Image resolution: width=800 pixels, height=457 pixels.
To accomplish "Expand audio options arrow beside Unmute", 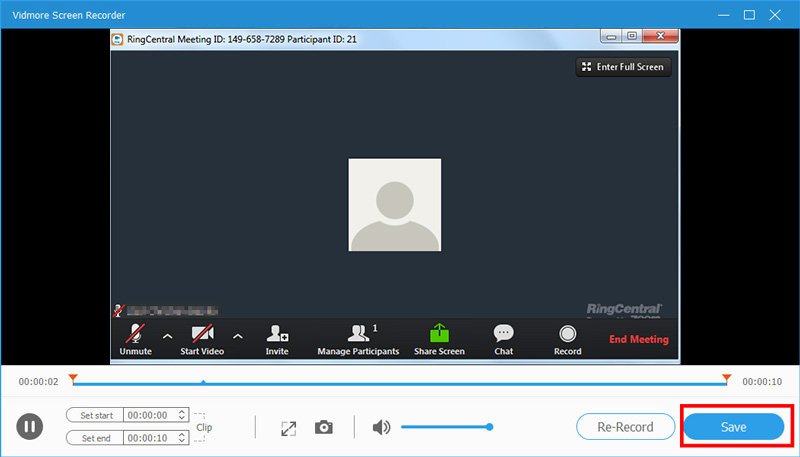I will click(x=168, y=336).
